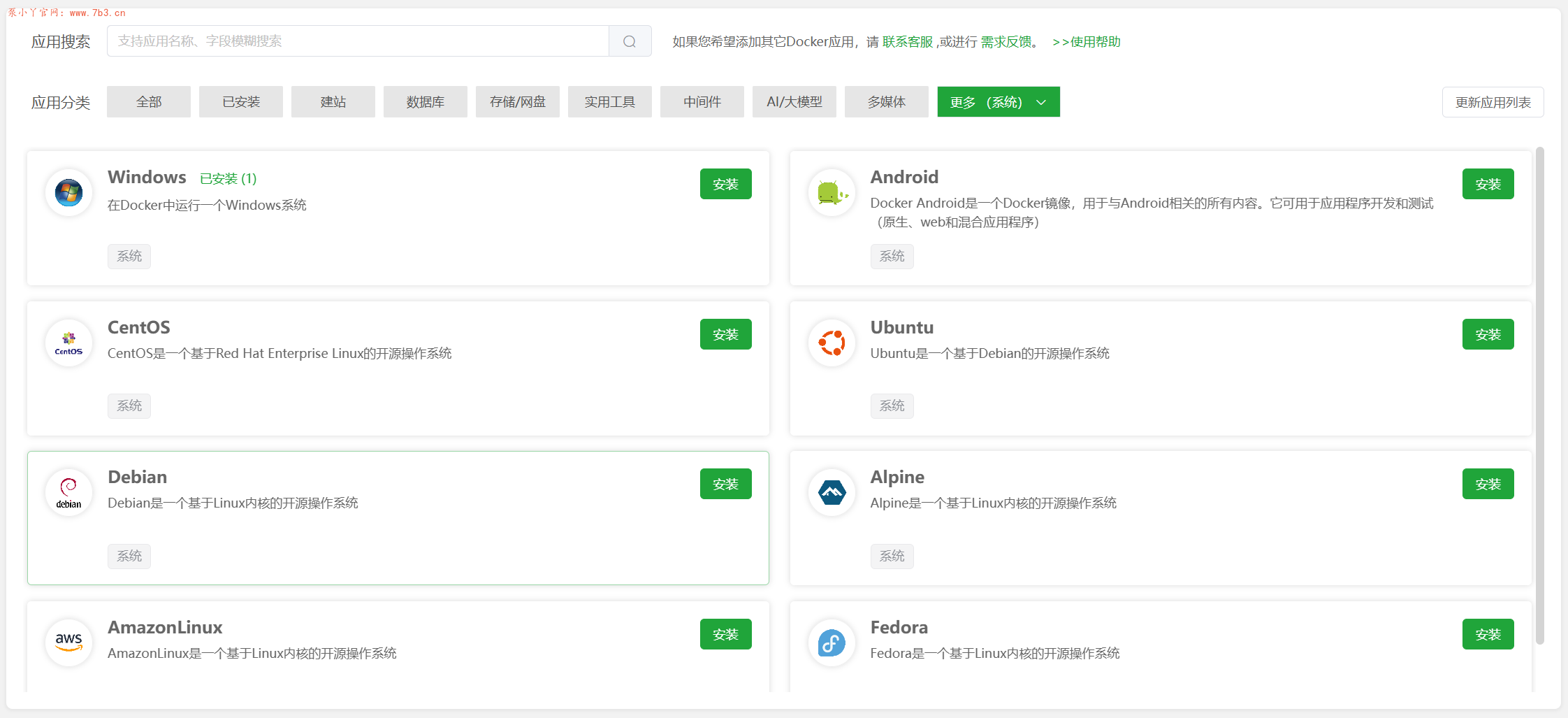Open the AWS AmazonLinux logo icon
Image resolution: width=1568 pixels, height=718 pixels.
click(x=68, y=642)
